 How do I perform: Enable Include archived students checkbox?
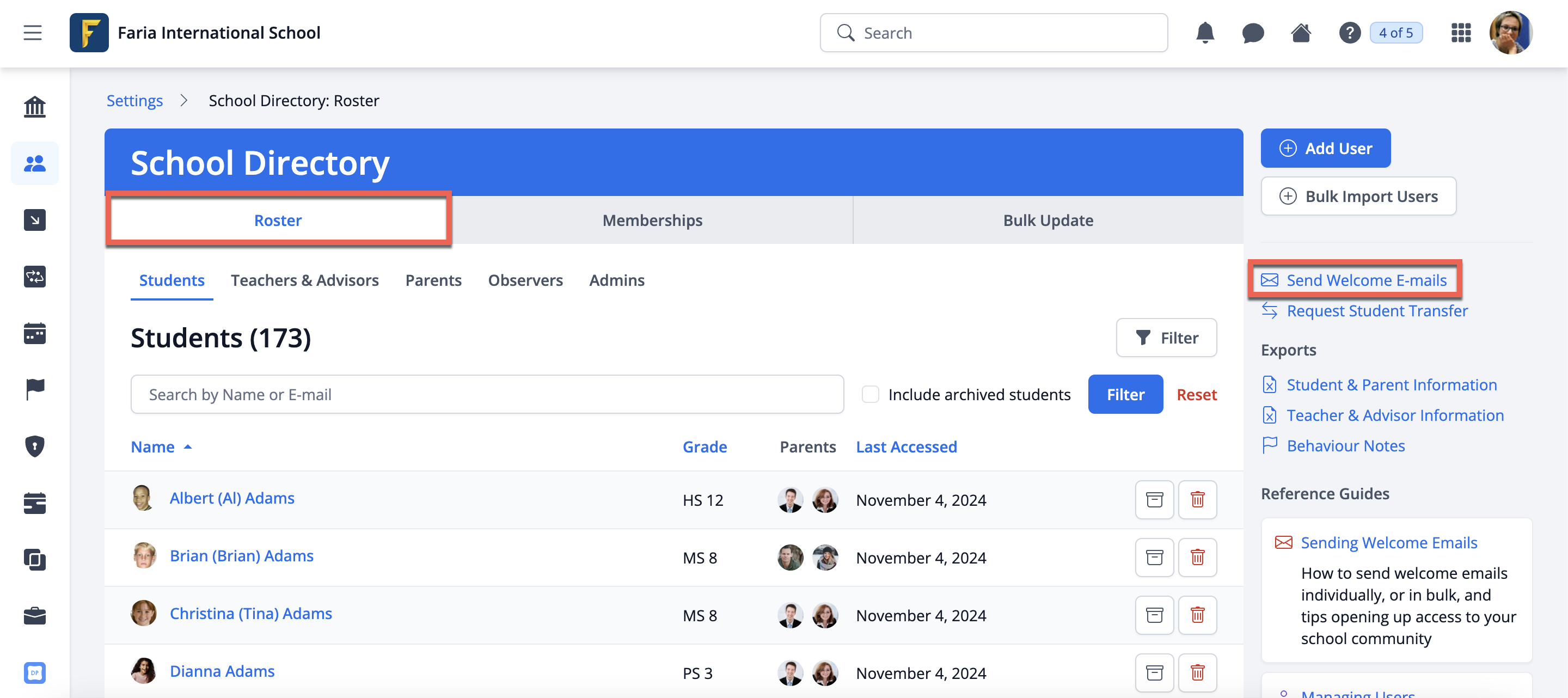point(870,394)
